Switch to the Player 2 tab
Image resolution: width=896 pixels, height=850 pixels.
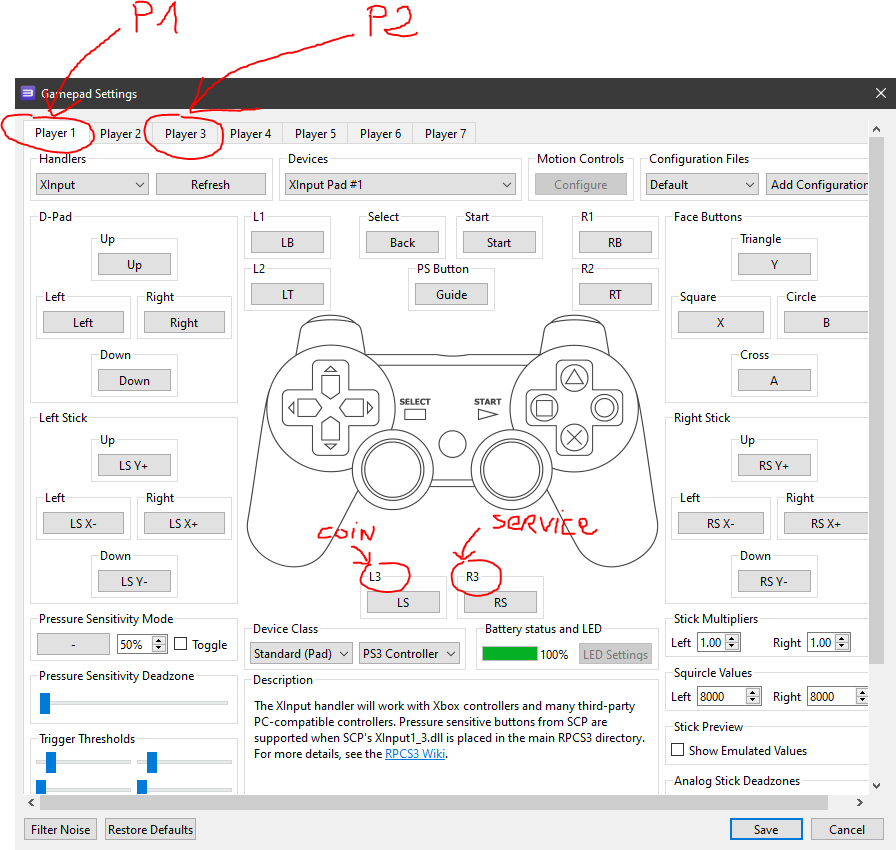tap(120, 133)
